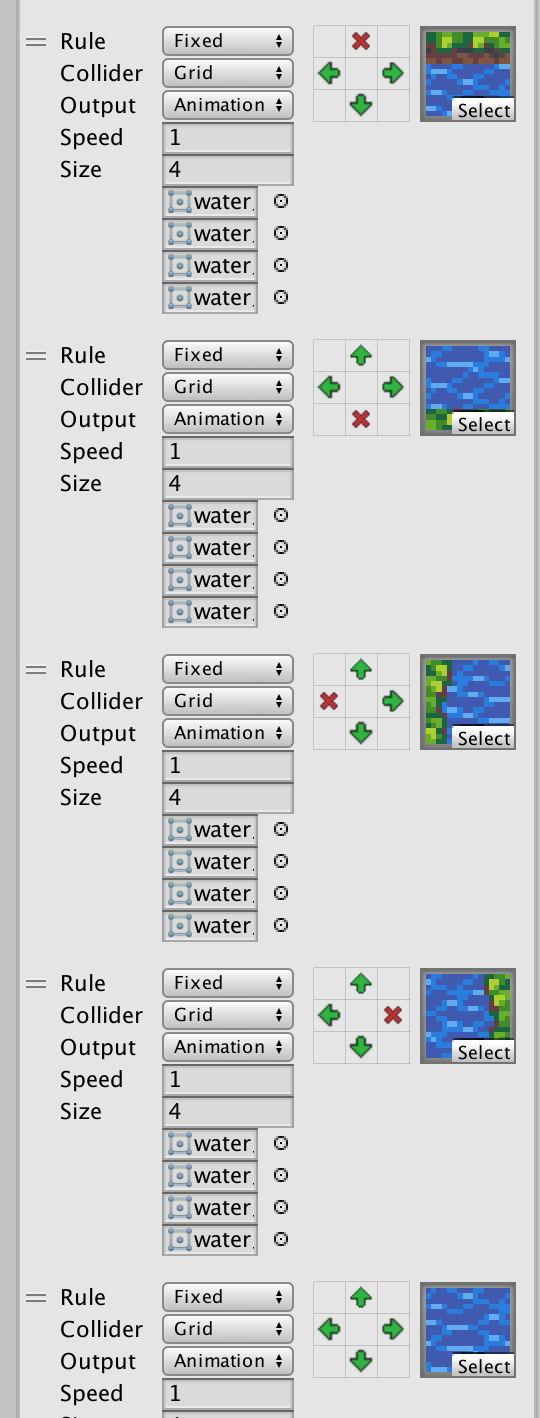540x1418 pixels.
Task: Click the green up arrow in second rule grid
Action: (x=361, y=355)
